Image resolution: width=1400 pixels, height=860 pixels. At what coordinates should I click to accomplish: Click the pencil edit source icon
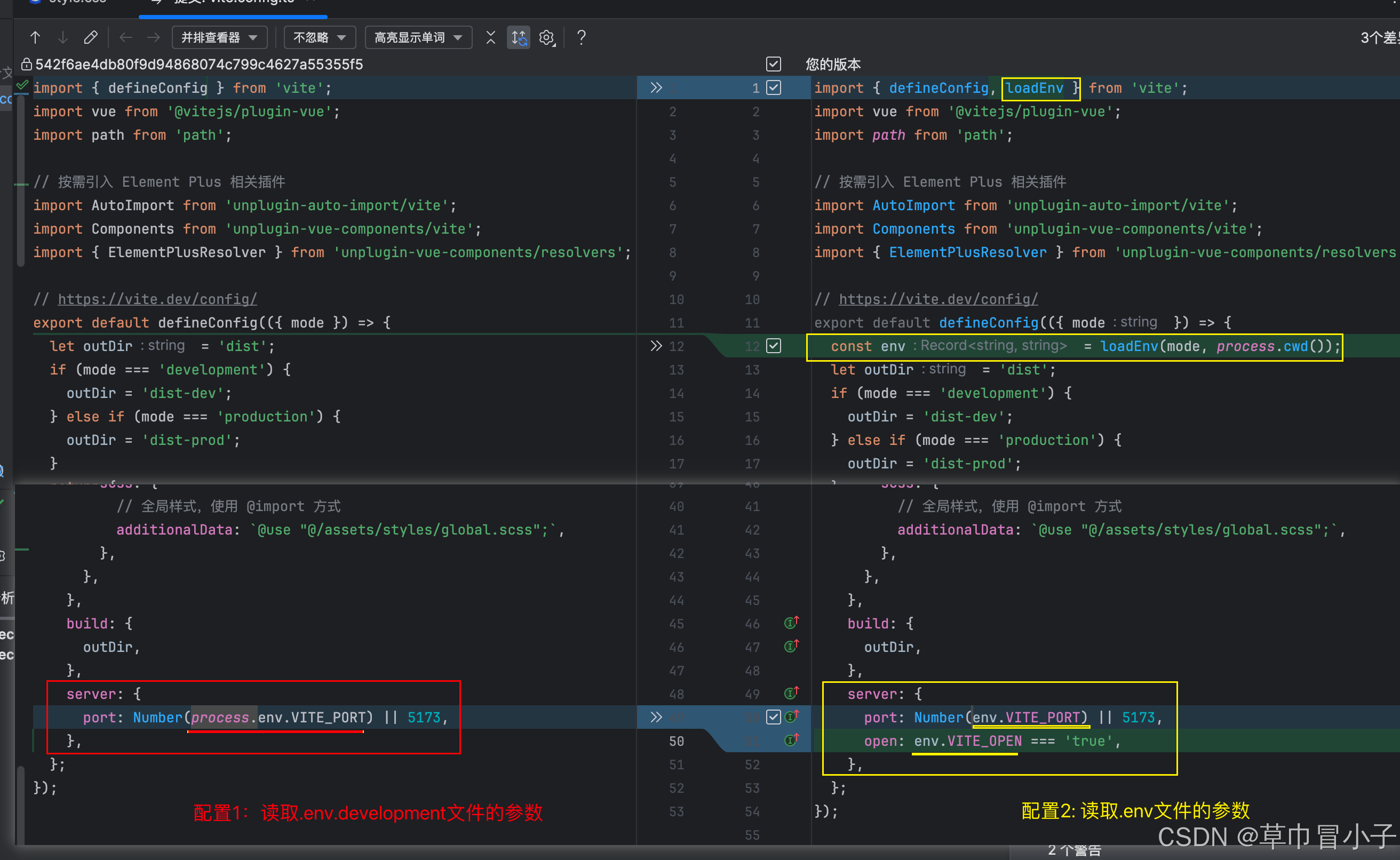coord(90,37)
